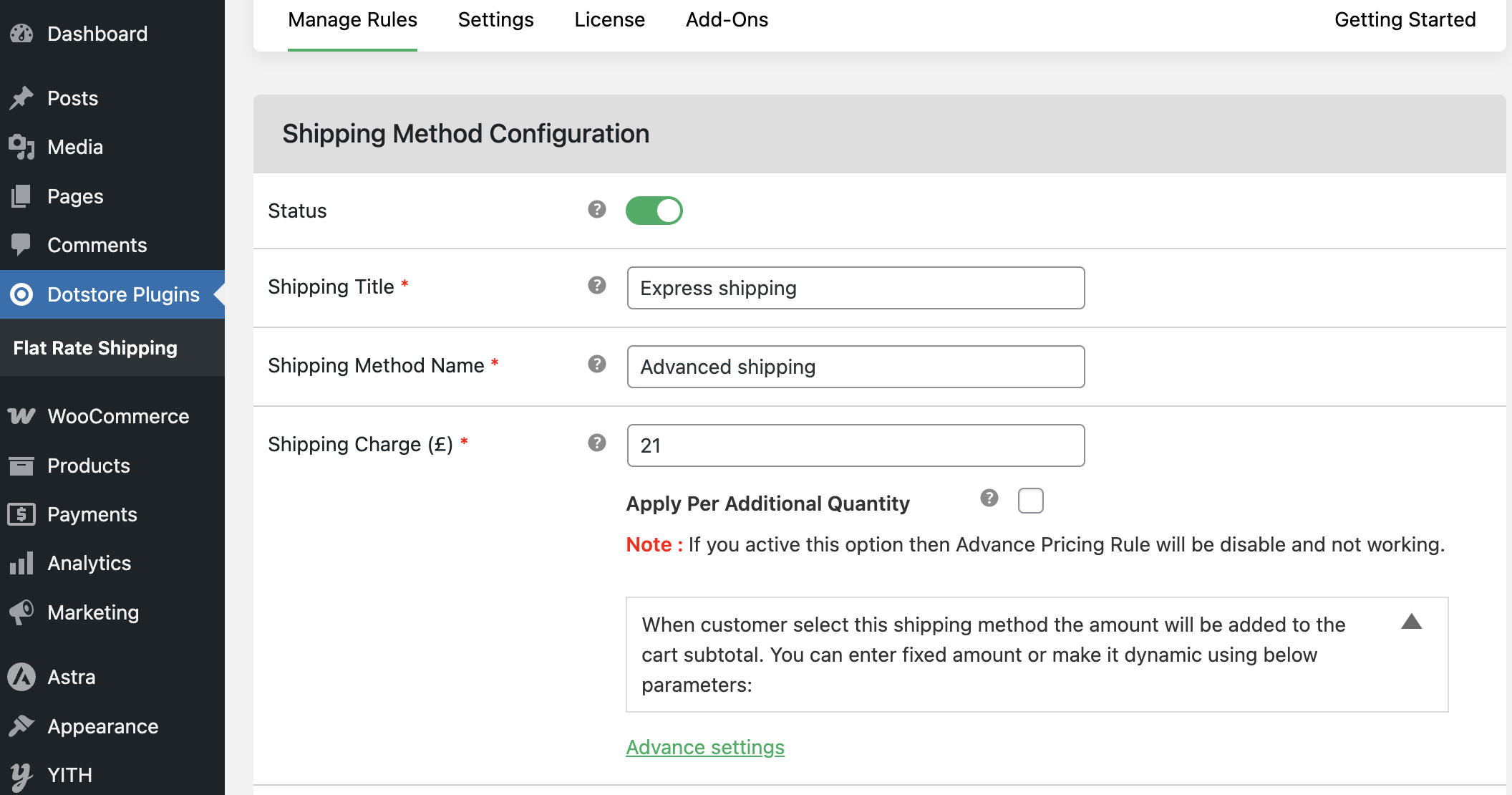
Task: Toggle the shipping method Status switch
Action: click(654, 211)
